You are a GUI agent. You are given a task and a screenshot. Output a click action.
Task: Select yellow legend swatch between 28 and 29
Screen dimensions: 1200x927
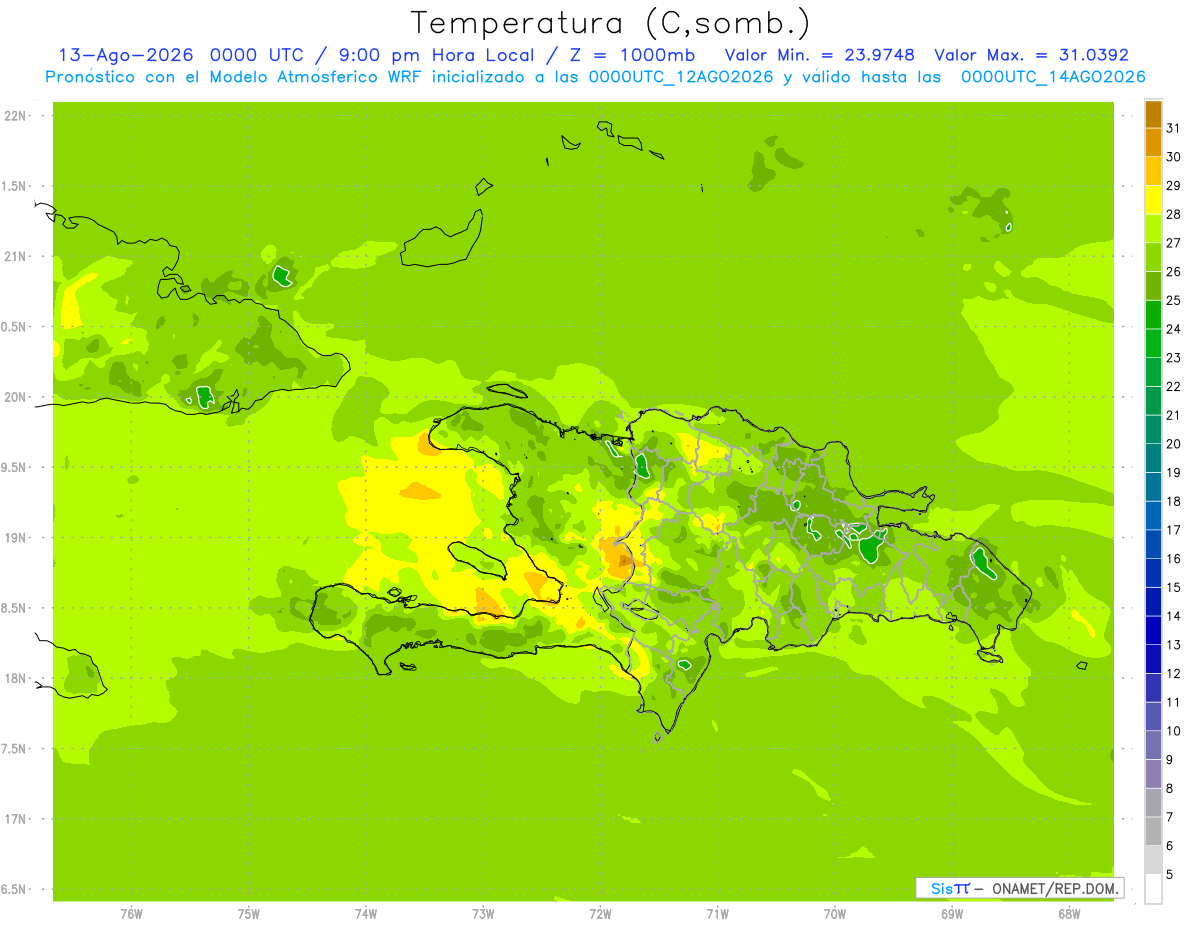pyautogui.click(x=1153, y=201)
